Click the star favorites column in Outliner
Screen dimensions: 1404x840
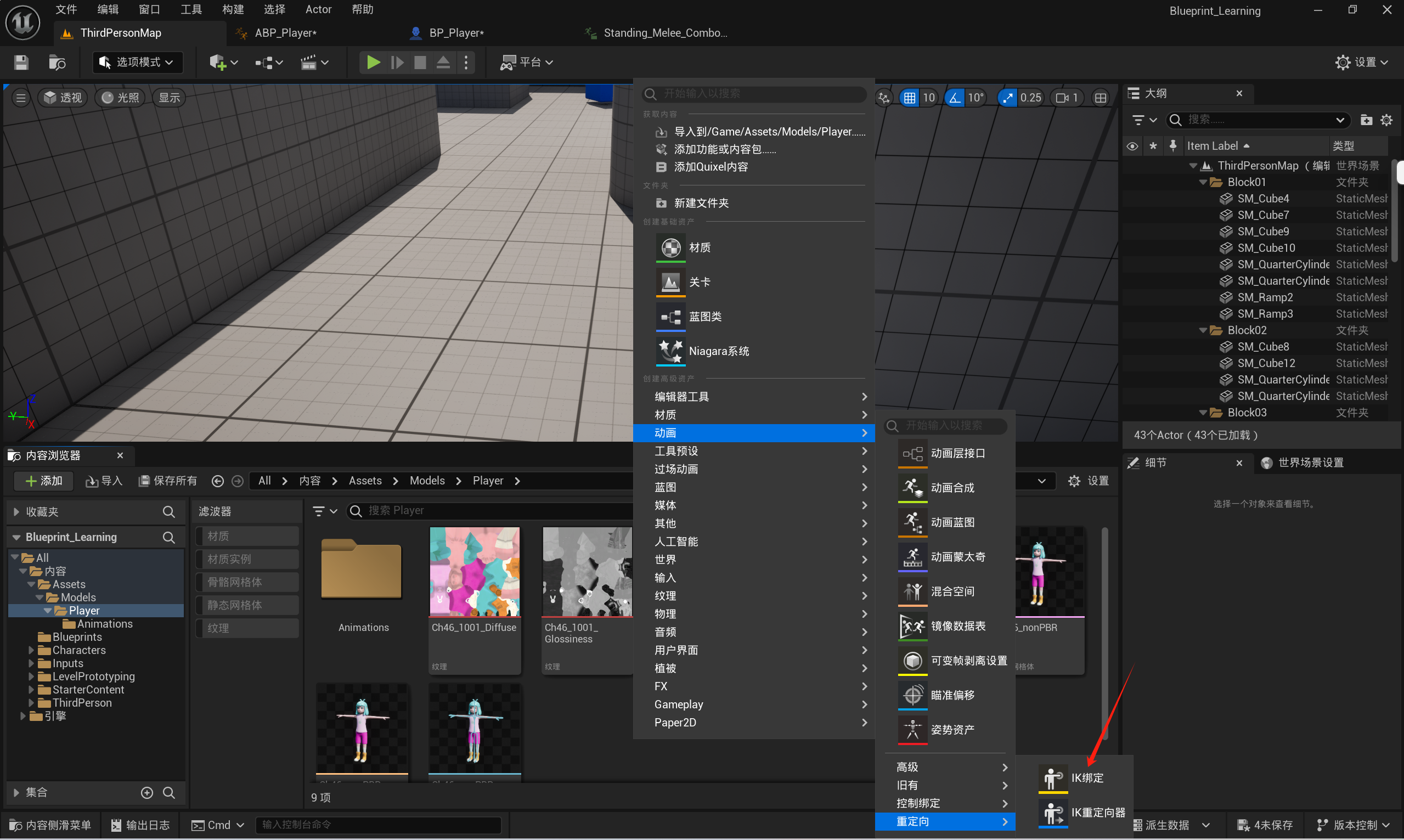(1153, 146)
